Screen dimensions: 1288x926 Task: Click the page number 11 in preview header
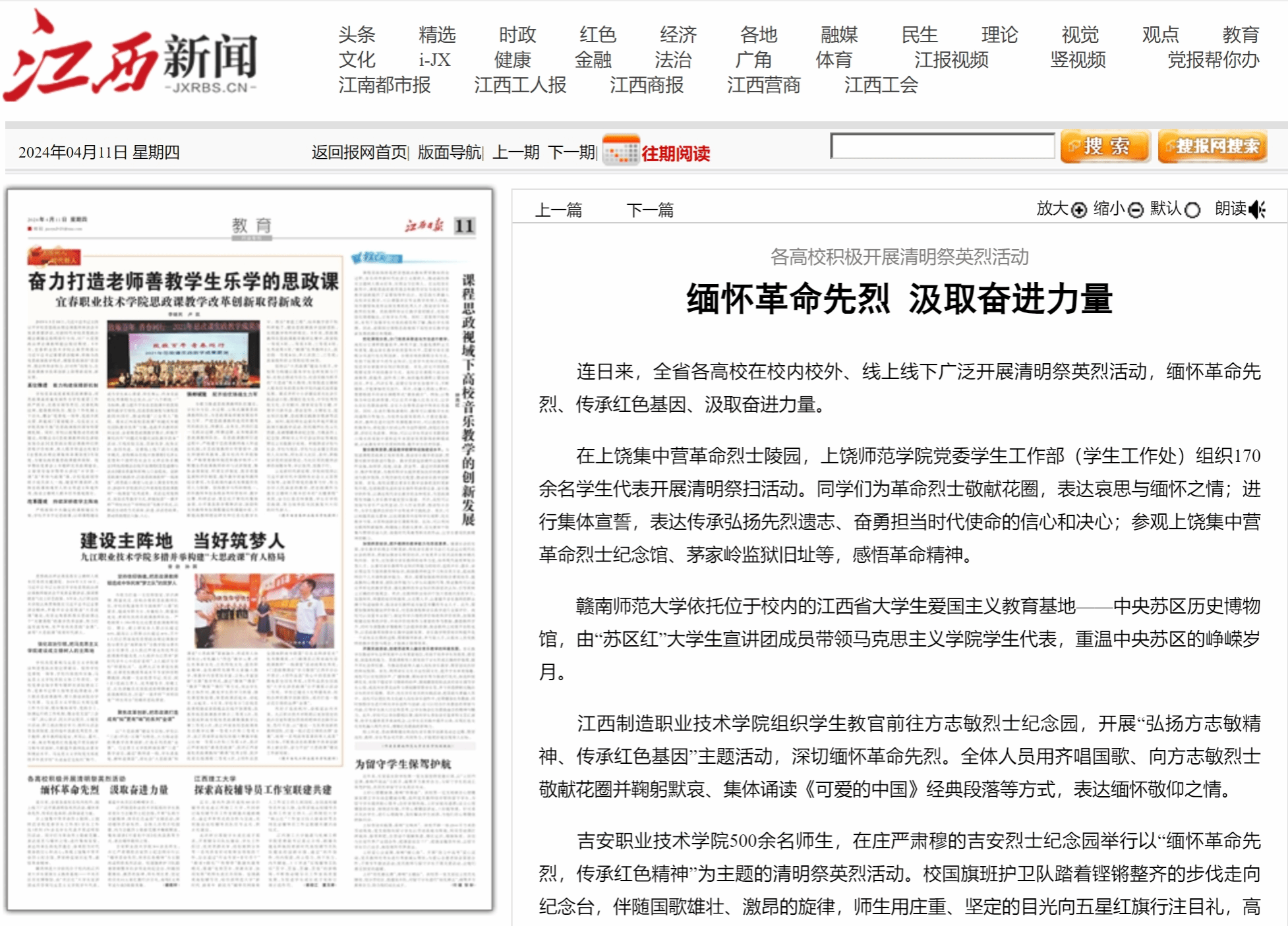465,226
